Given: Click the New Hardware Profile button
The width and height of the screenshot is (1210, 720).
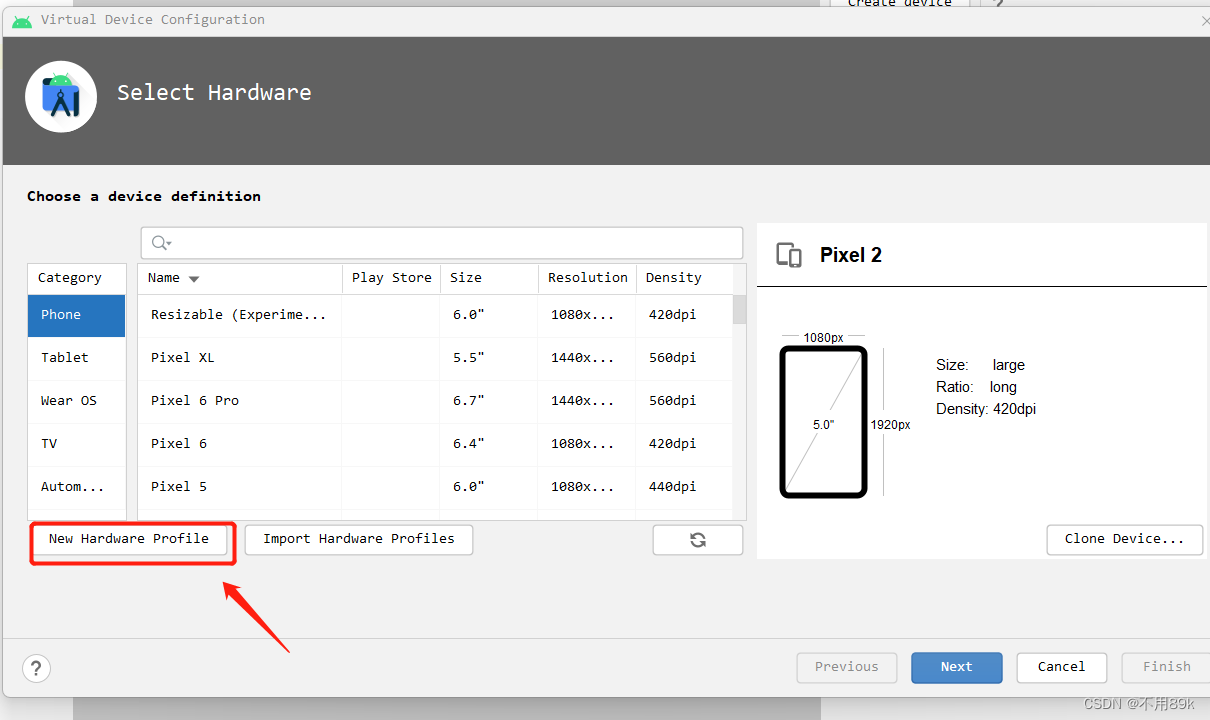Looking at the screenshot, I should click(x=129, y=540).
